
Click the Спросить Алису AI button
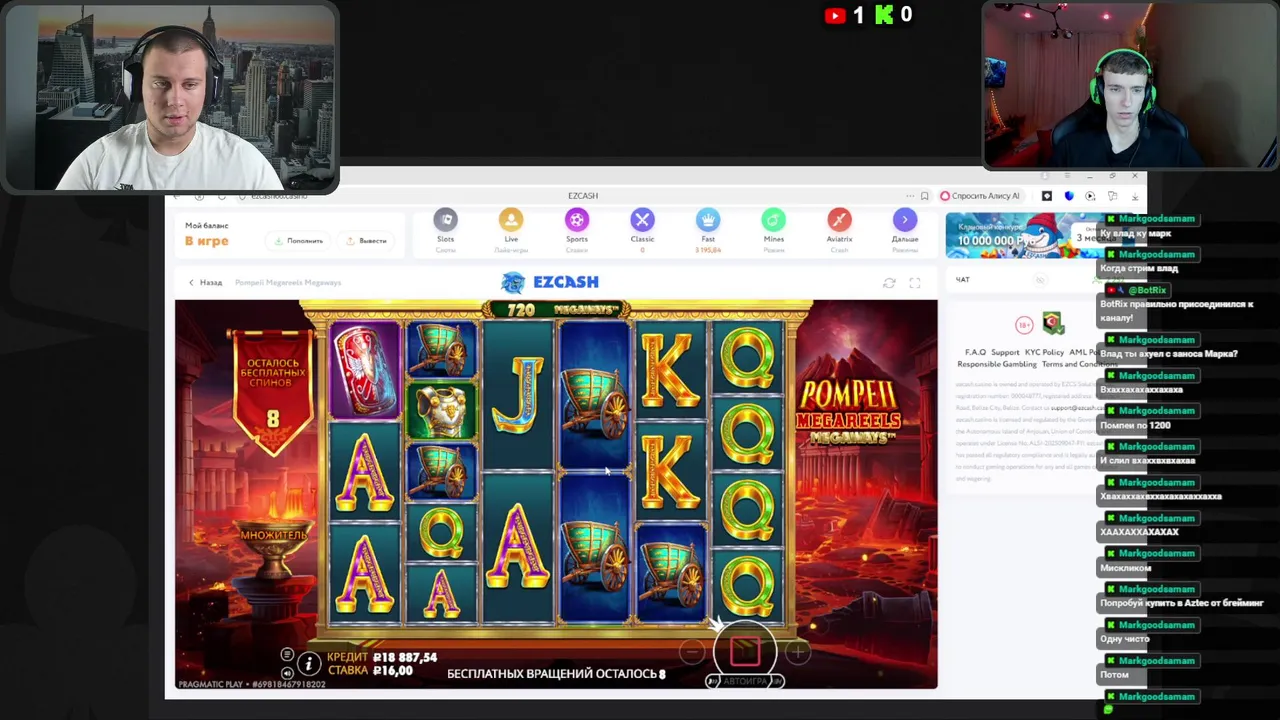(980, 196)
